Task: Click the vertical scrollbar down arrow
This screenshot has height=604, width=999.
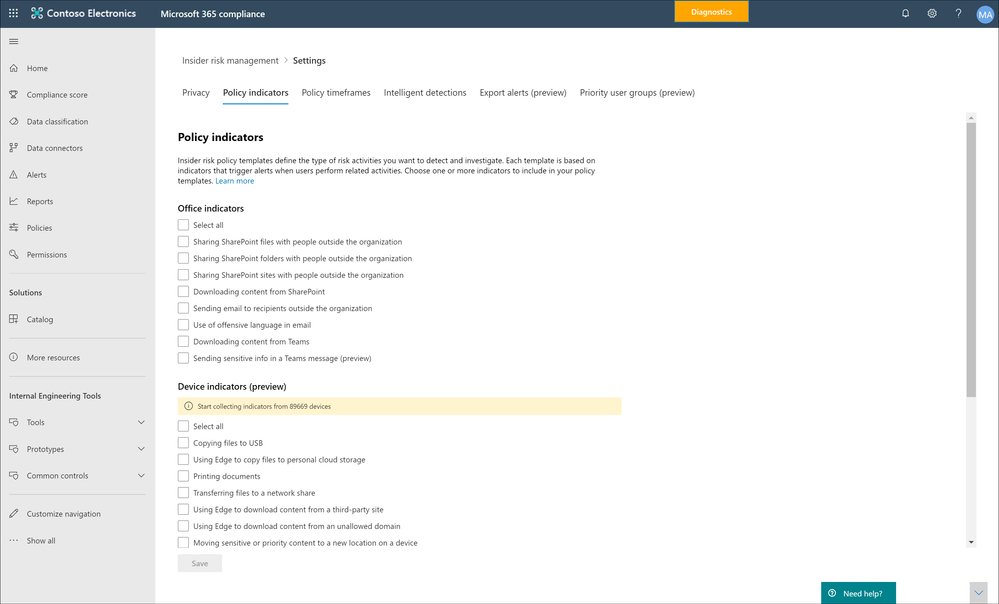Action: tap(971, 541)
